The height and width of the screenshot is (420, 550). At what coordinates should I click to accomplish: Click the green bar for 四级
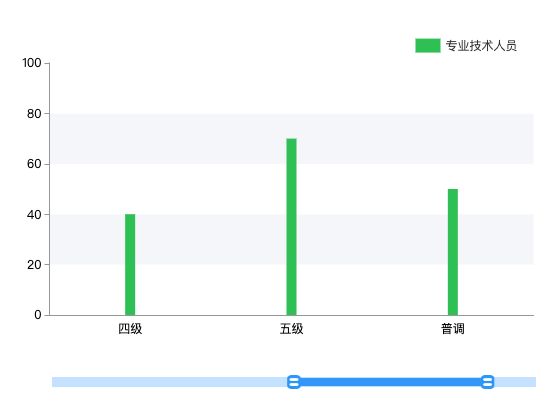[130, 265]
